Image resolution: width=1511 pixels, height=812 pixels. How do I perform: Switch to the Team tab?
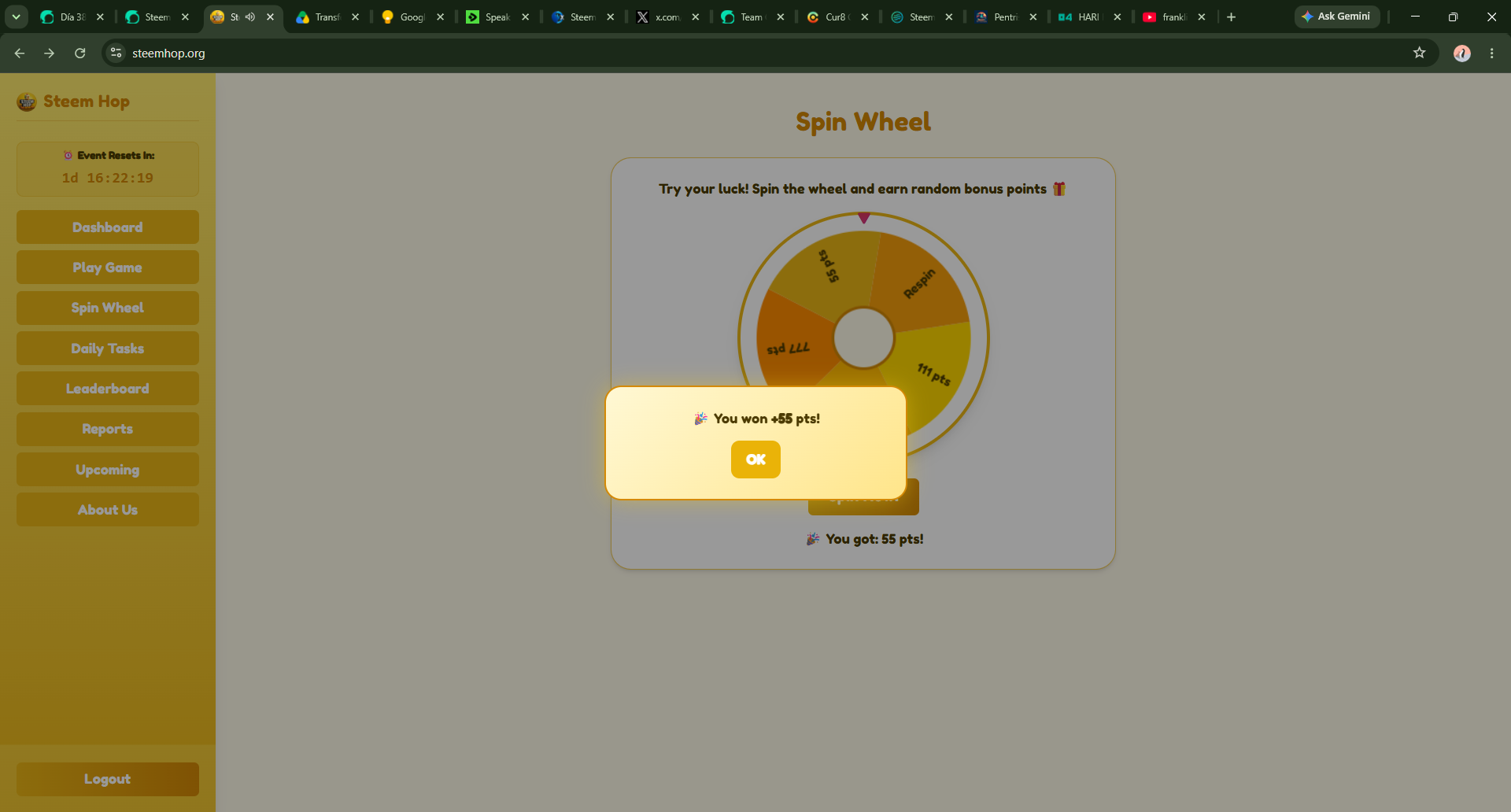(752, 17)
